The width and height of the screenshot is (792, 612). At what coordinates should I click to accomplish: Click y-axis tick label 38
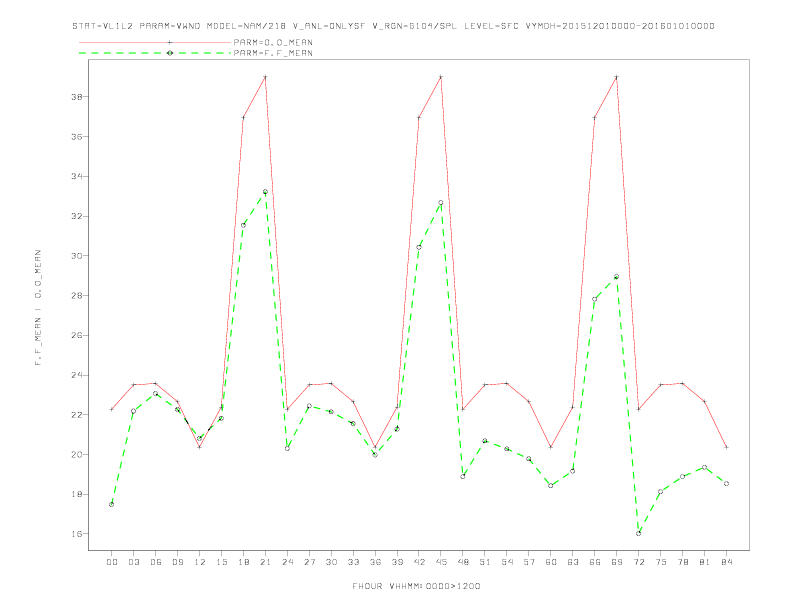[x=77, y=96]
